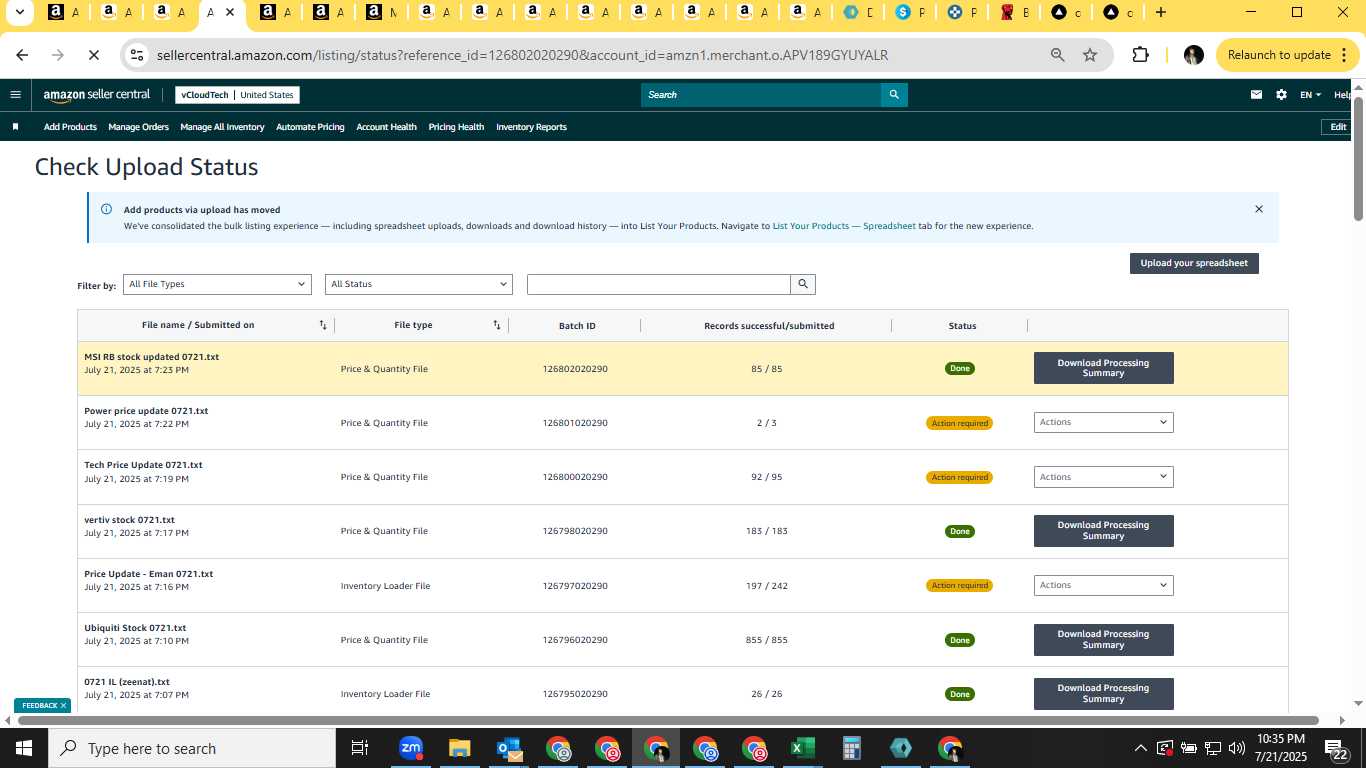Open Automate Pricing menu item
This screenshot has height=768, width=1366.
click(310, 127)
